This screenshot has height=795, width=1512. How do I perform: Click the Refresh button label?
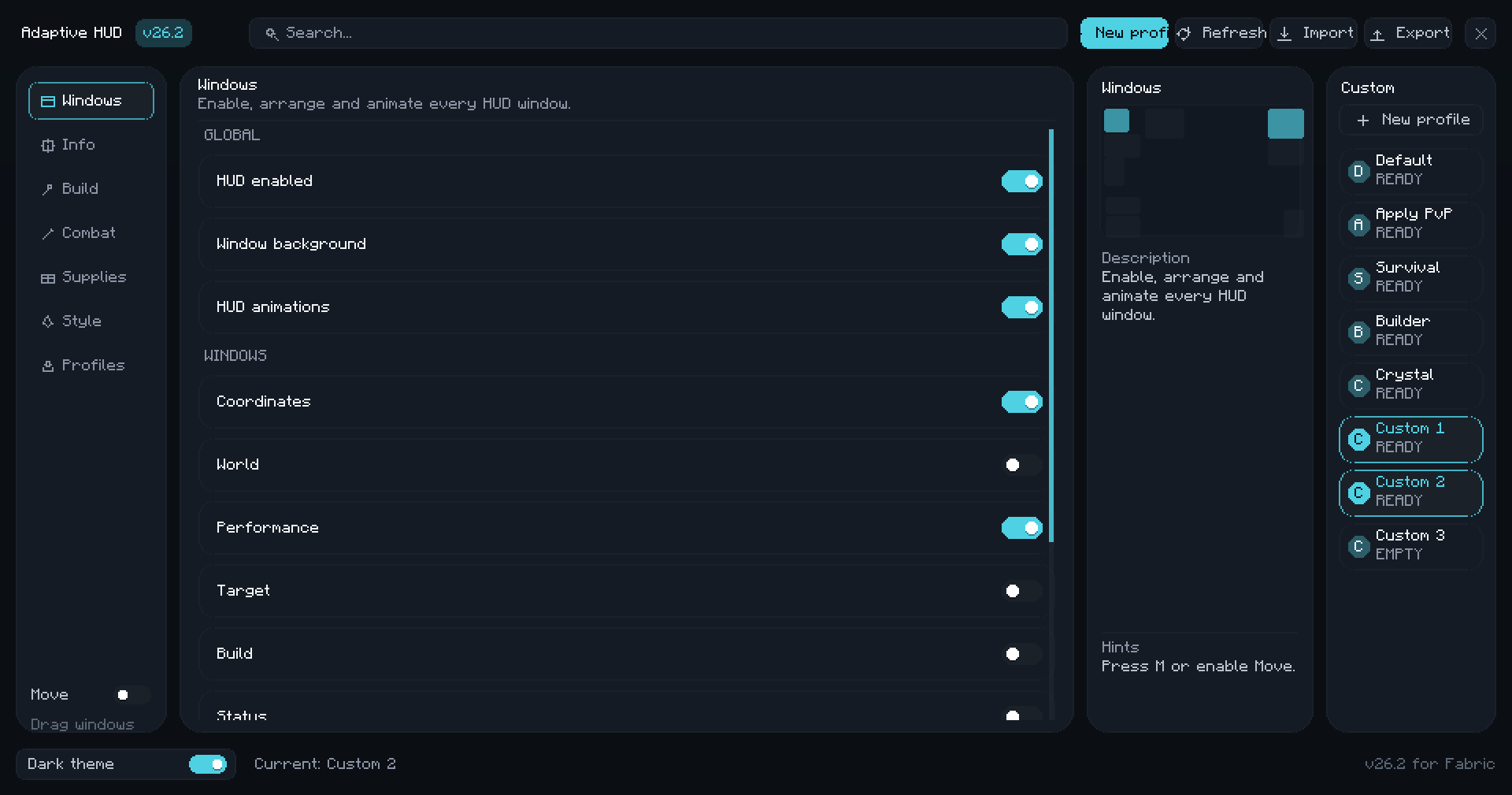(1234, 33)
